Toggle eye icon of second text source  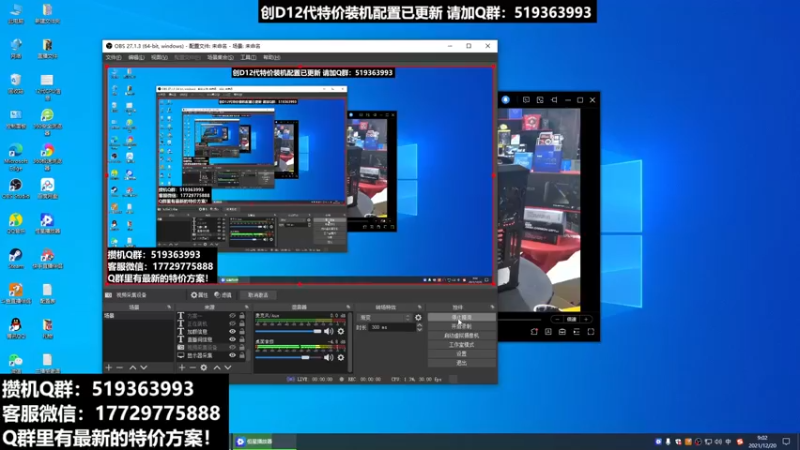233,323
